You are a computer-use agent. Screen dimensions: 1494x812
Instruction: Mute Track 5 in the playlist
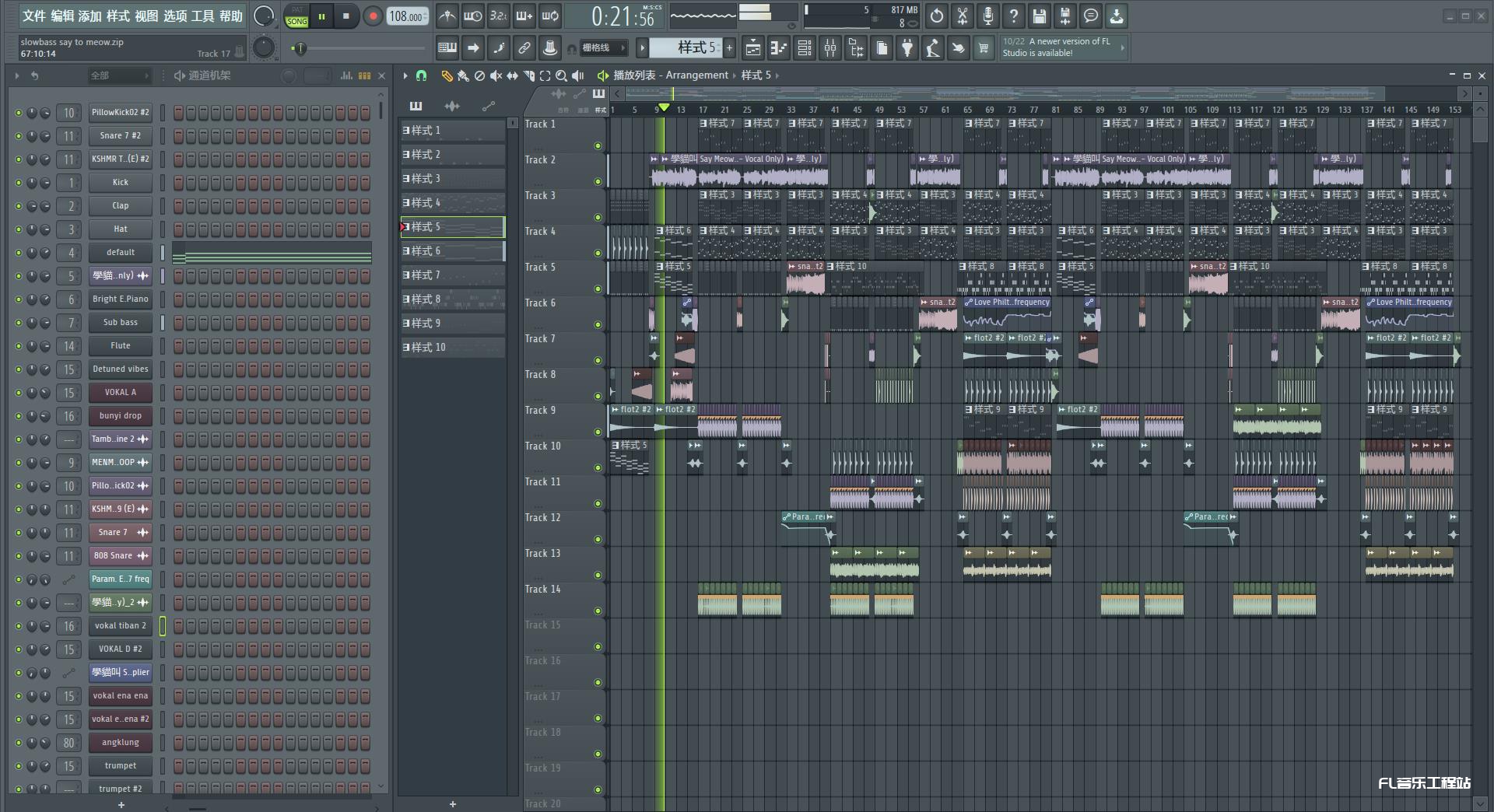pos(598,289)
